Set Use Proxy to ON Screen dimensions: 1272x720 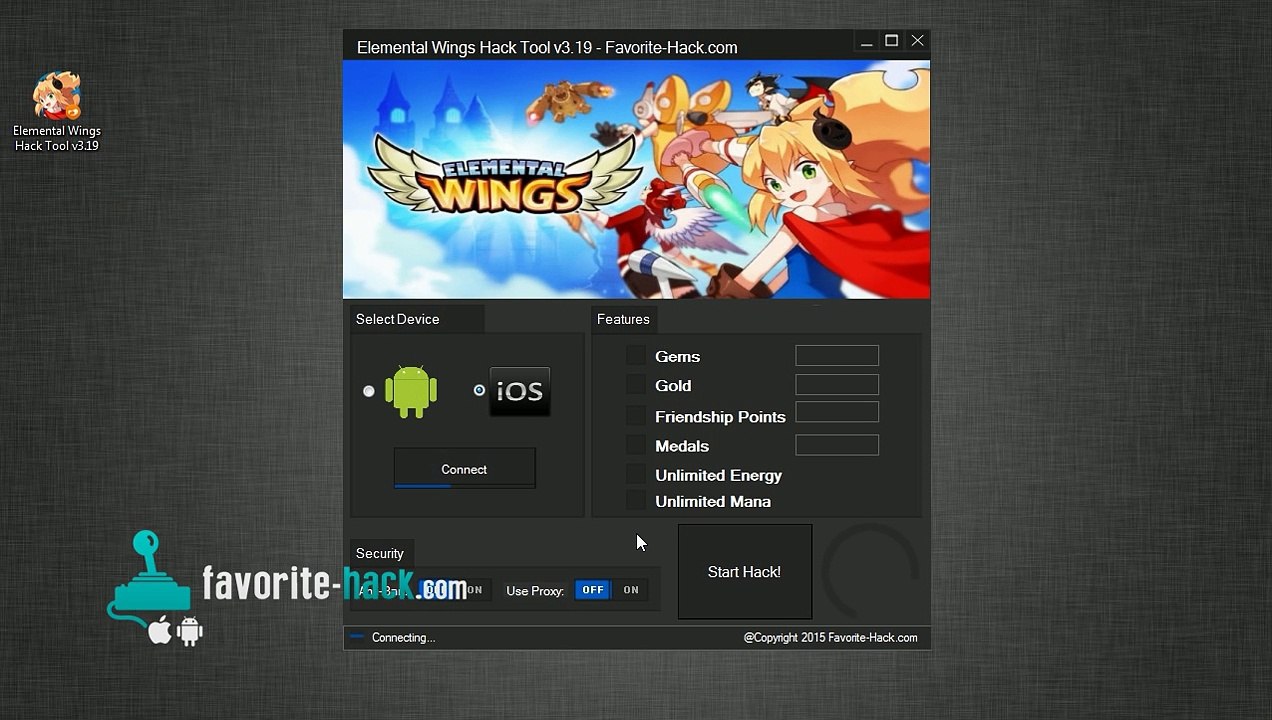pyautogui.click(x=631, y=590)
